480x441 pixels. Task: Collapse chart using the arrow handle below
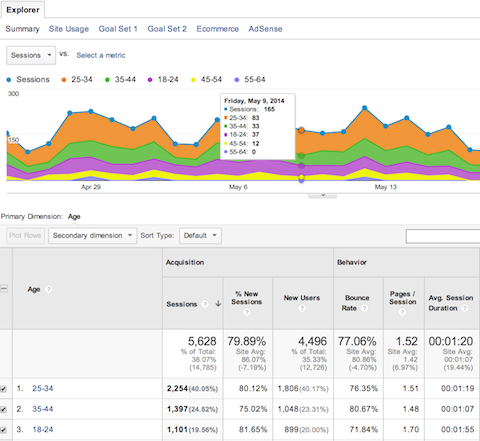pos(322,195)
